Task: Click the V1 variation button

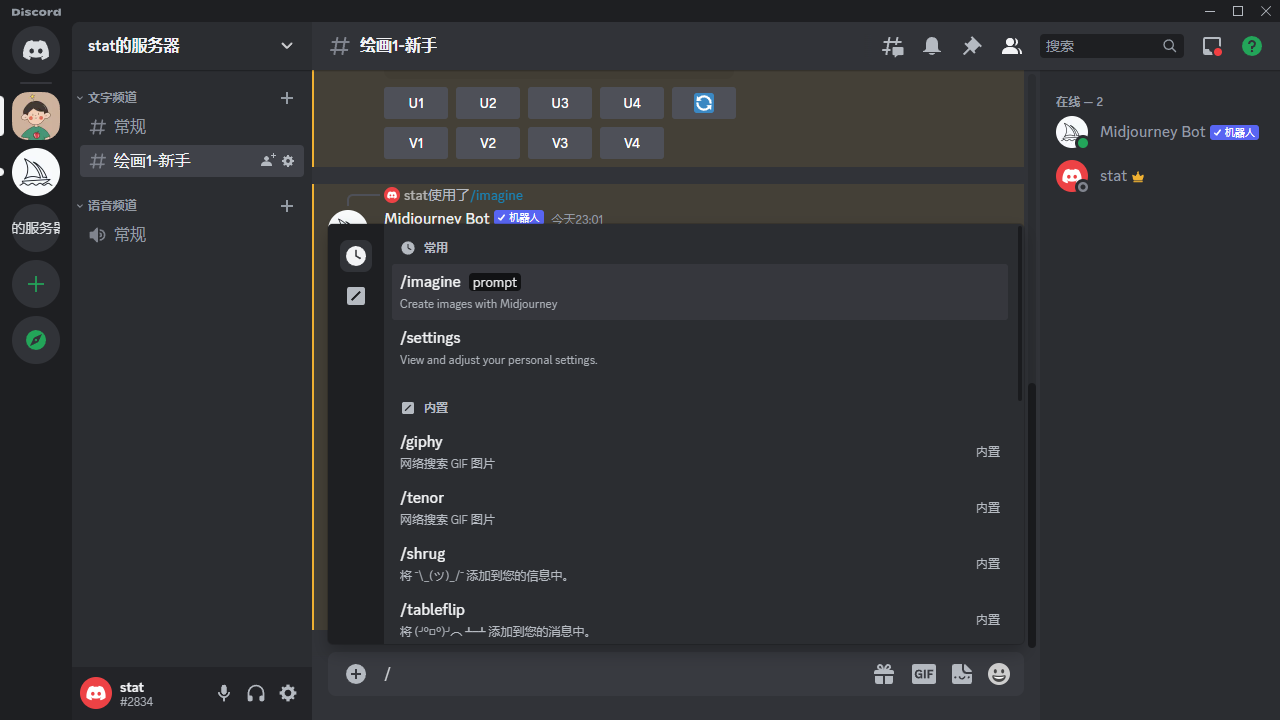Action: tap(416, 143)
